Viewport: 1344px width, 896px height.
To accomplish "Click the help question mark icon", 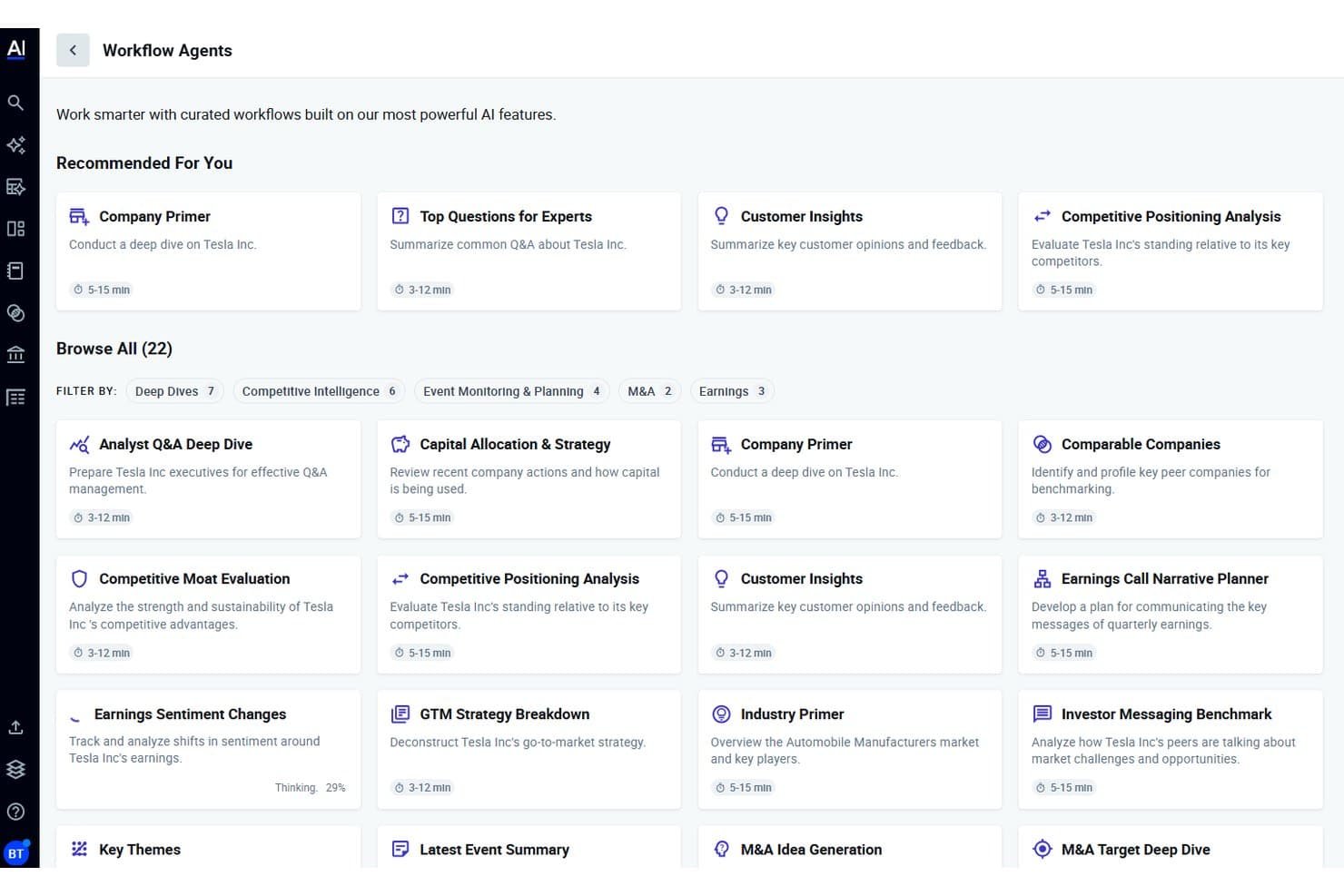I will click(15, 812).
